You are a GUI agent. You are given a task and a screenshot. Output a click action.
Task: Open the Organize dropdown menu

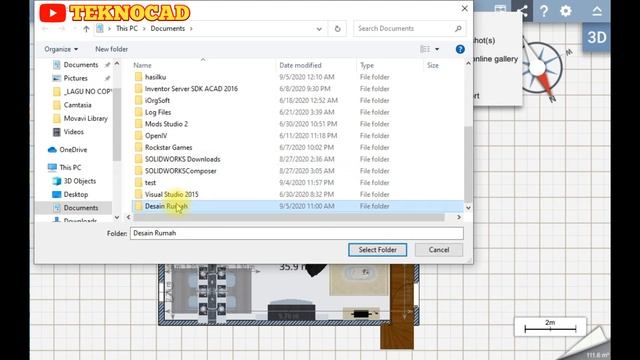coord(61,49)
